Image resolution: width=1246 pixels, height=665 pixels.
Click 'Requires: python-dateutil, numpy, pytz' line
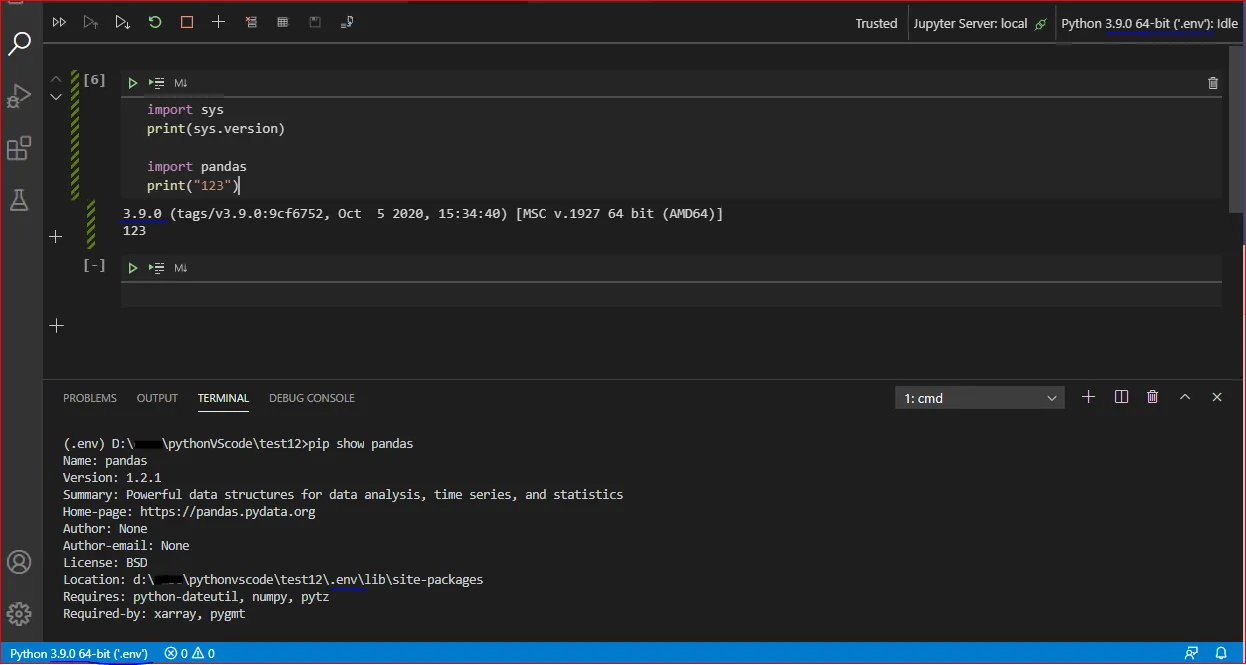tap(196, 596)
